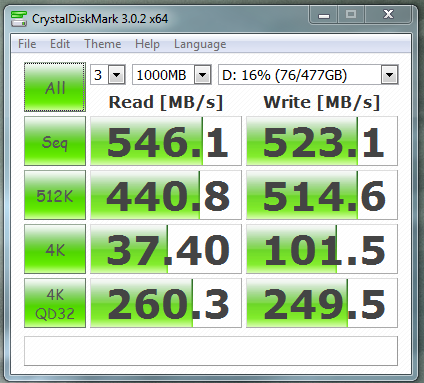This screenshot has width=424, height=383.
Task: Click the 512K write result 514.6
Action: (322, 195)
